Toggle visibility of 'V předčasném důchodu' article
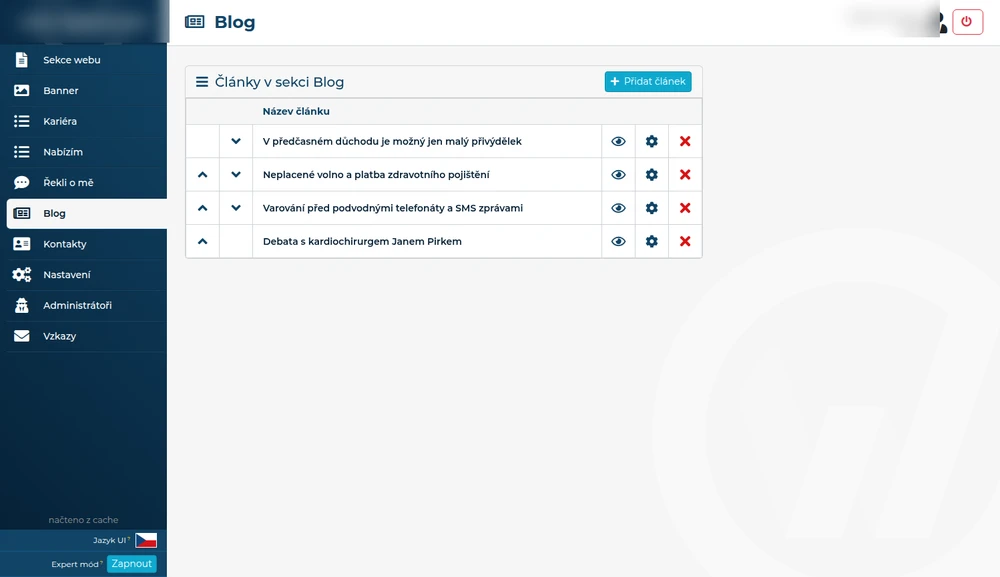Viewport: 1000px width, 577px height. (618, 141)
